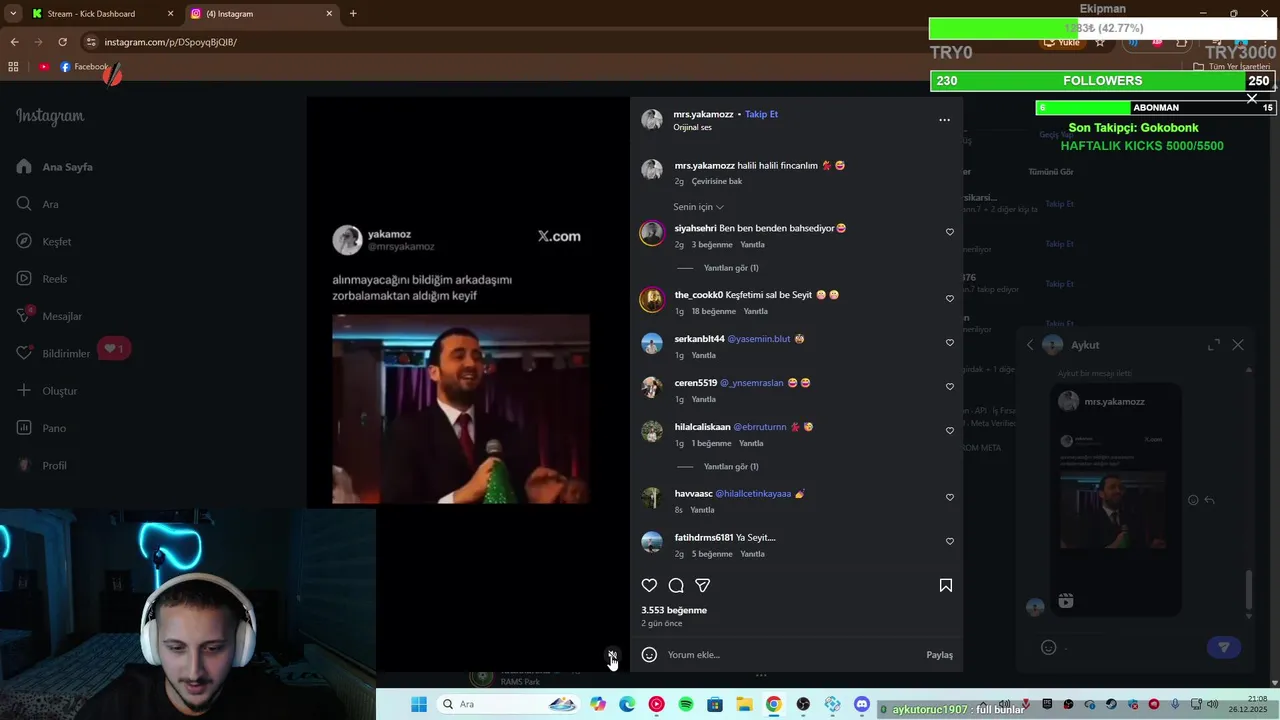Switch to Stream - Kick Dashboard tab
The width and height of the screenshot is (1280, 720).
[x=100, y=14]
